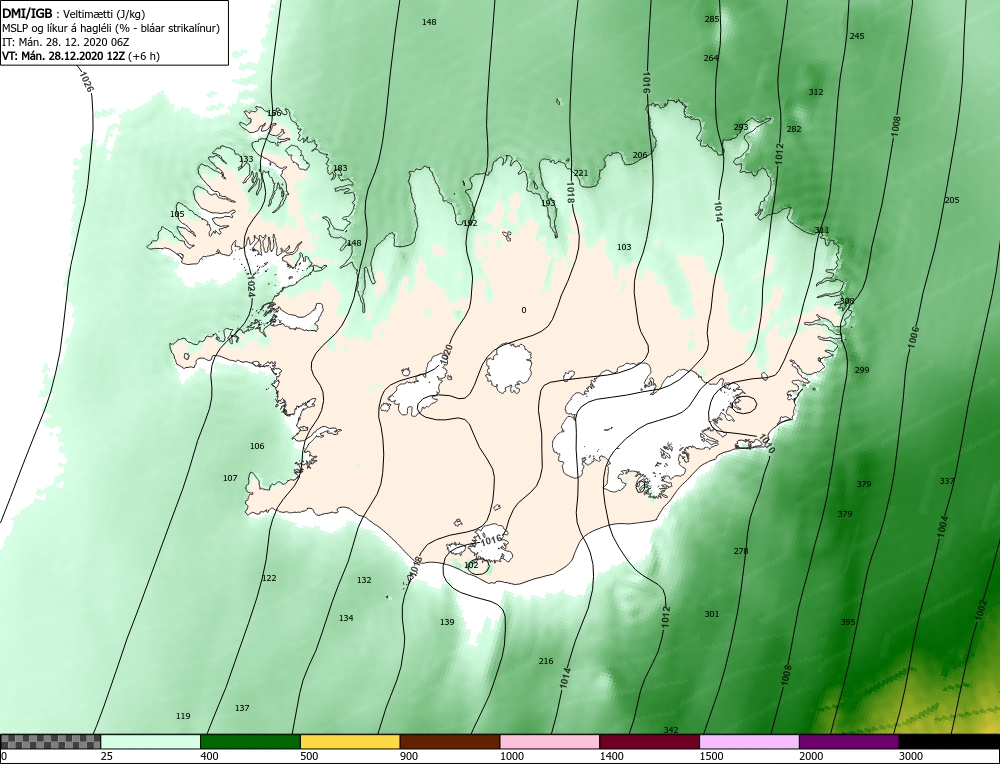Click the legend label "1500"

tap(711, 756)
